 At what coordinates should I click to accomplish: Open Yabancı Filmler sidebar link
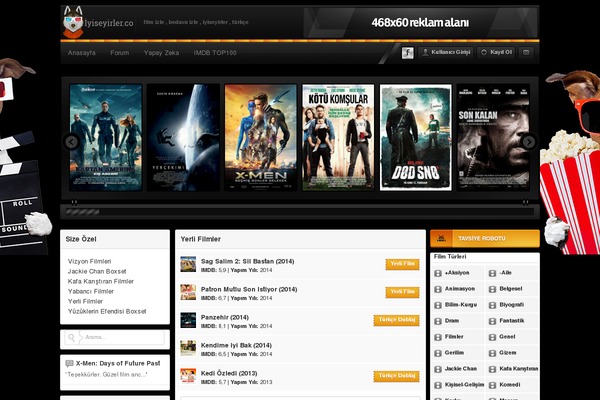pyautogui.click(x=91, y=291)
